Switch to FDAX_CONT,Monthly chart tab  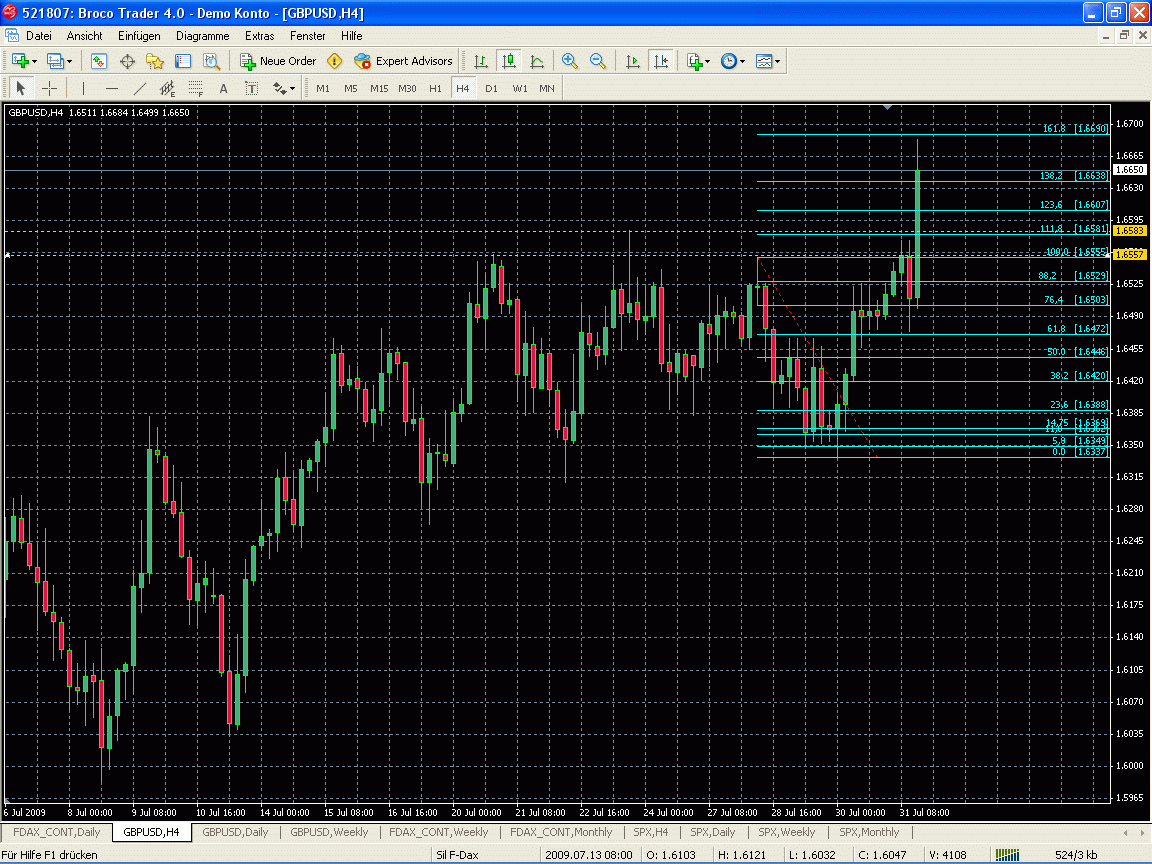[x=561, y=832]
